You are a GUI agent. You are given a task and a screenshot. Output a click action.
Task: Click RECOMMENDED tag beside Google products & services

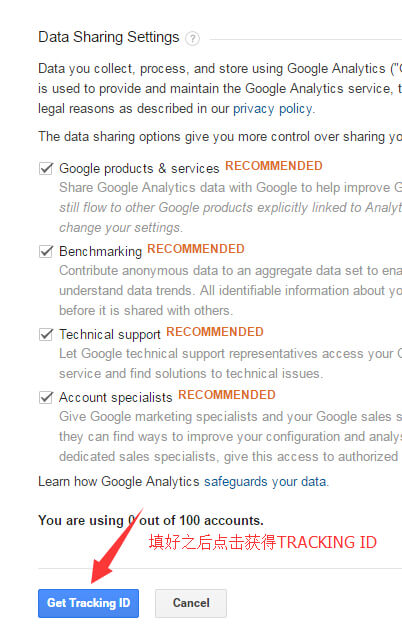click(x=274, y=166)
